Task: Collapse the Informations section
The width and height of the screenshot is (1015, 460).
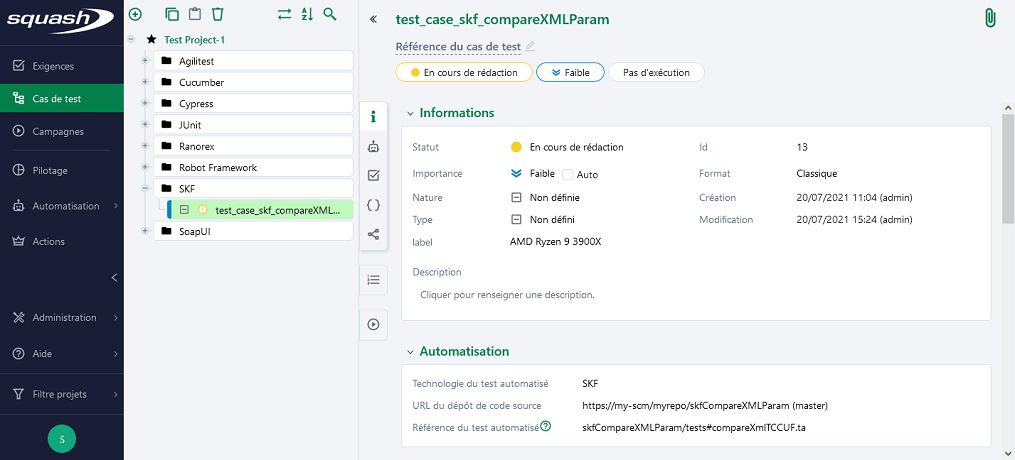Action: pyautogui.click(x=410, y=113)
